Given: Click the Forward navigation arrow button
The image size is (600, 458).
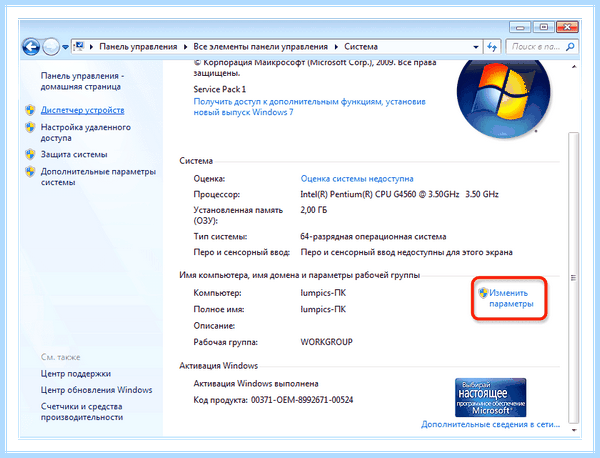Looking at the screenshot, I should click(x=51, y=47).
